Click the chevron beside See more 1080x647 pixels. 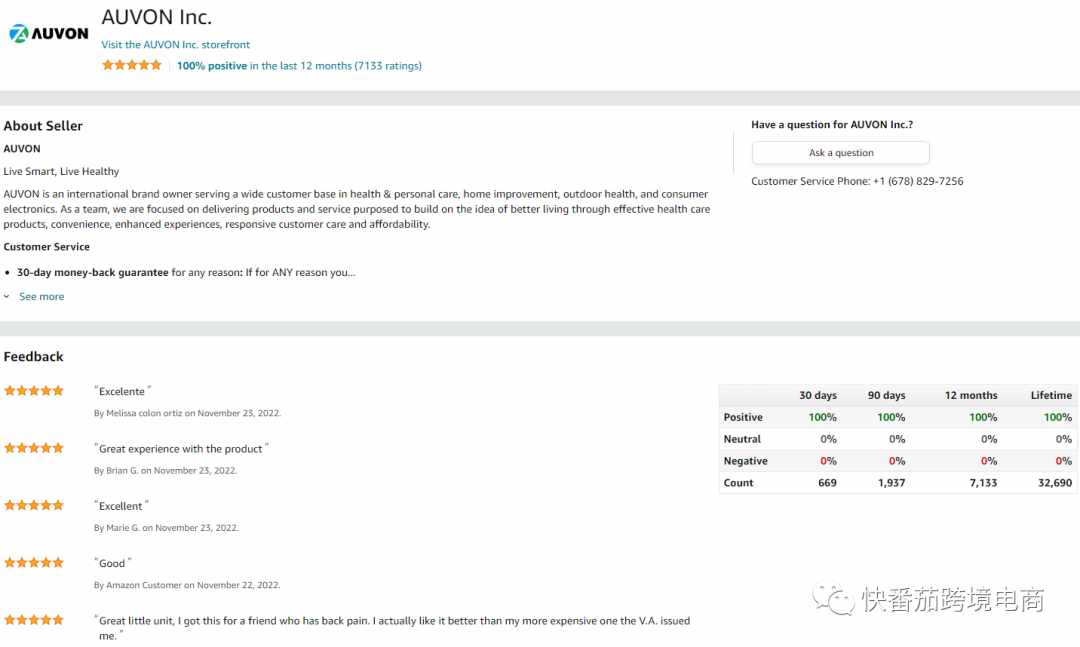(7, 297)
